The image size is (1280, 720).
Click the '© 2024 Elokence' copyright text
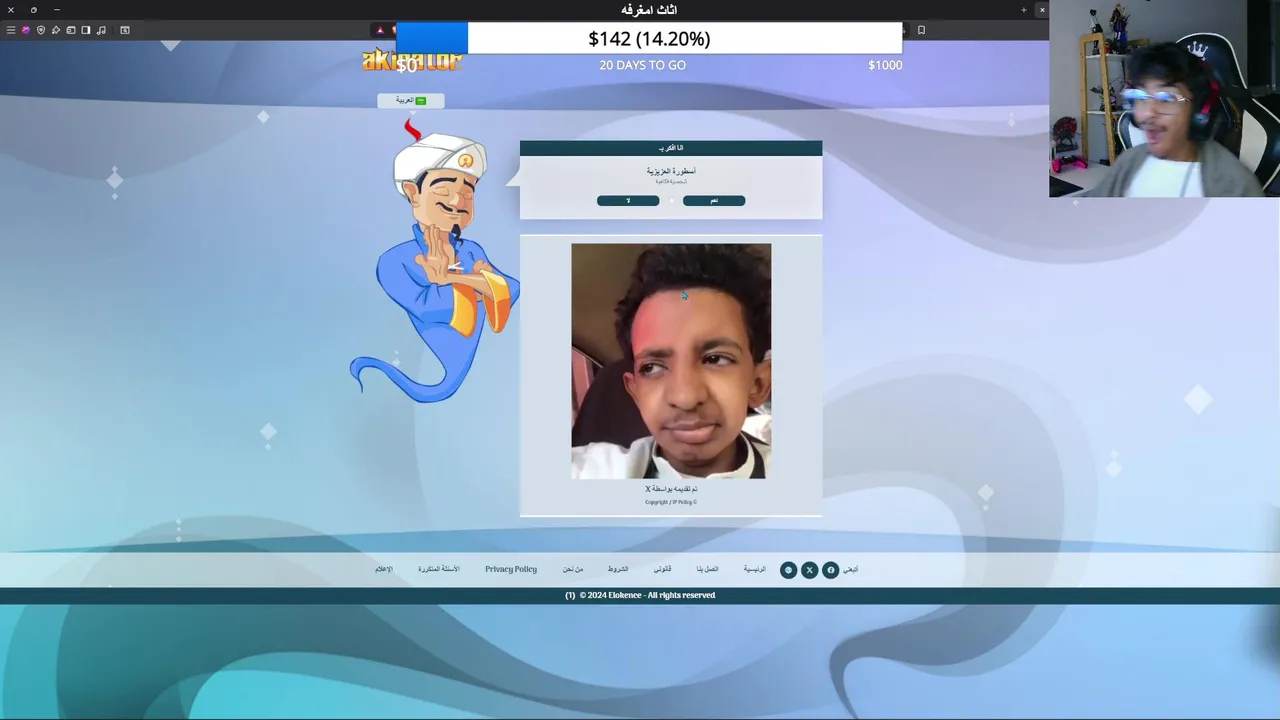646,595
